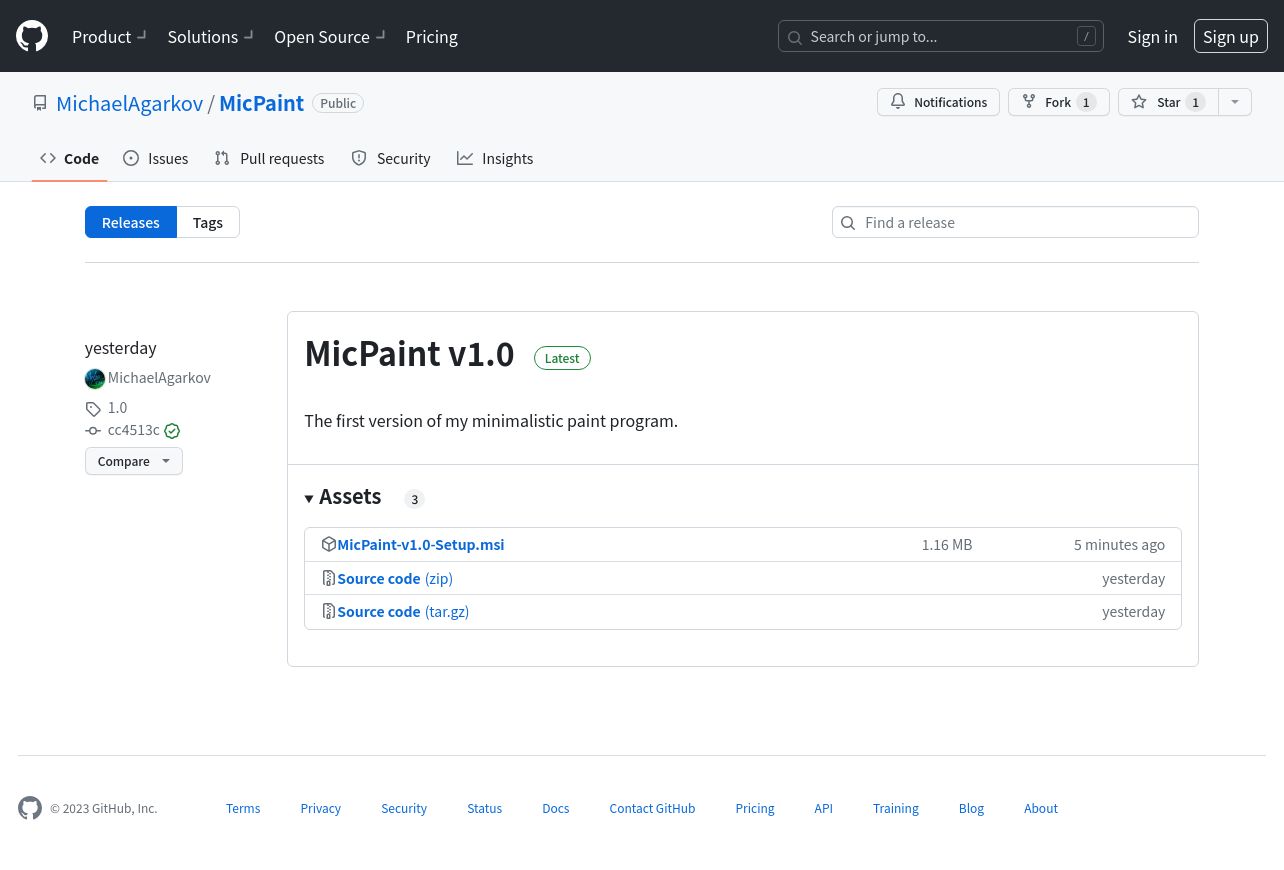This screenshot has width=1284, height=870.
Task: Click the search icon in header search box
Action: pyautogui.click(x=795, y=37)
